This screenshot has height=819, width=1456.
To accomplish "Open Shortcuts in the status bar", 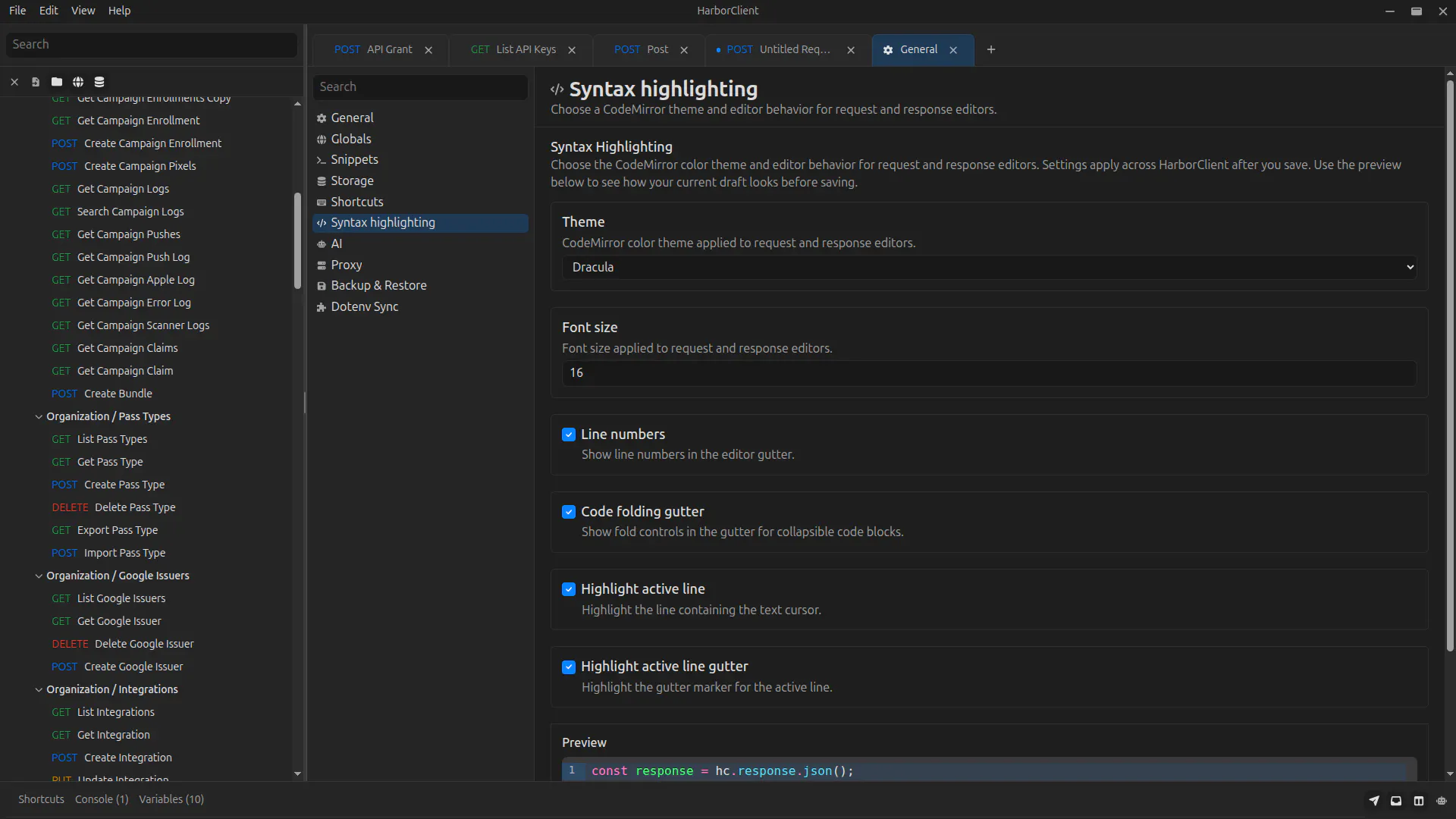I will [x=41, y=799].
